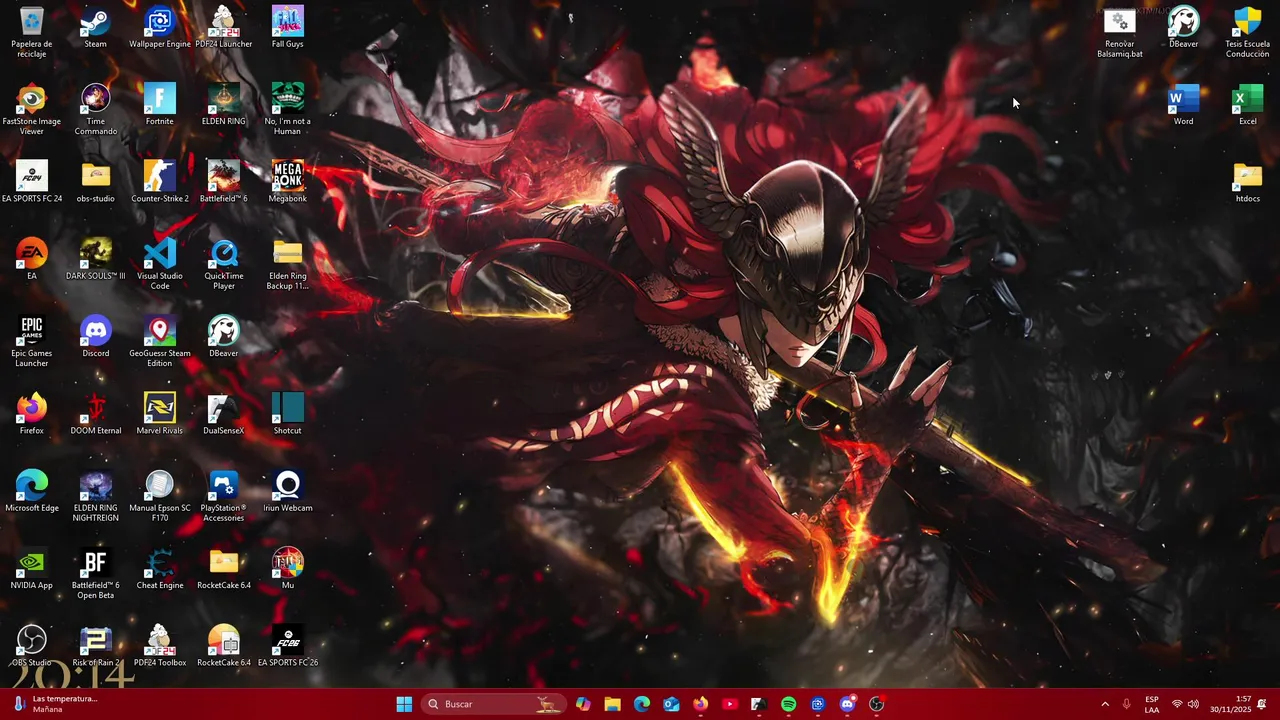Select the Mu desktop icon

click(x=287, y=568)
